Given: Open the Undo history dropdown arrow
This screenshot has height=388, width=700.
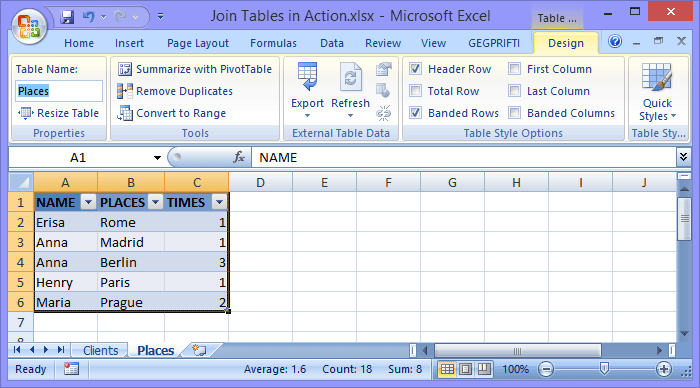Looking at the screenshot, I should 104,17.
